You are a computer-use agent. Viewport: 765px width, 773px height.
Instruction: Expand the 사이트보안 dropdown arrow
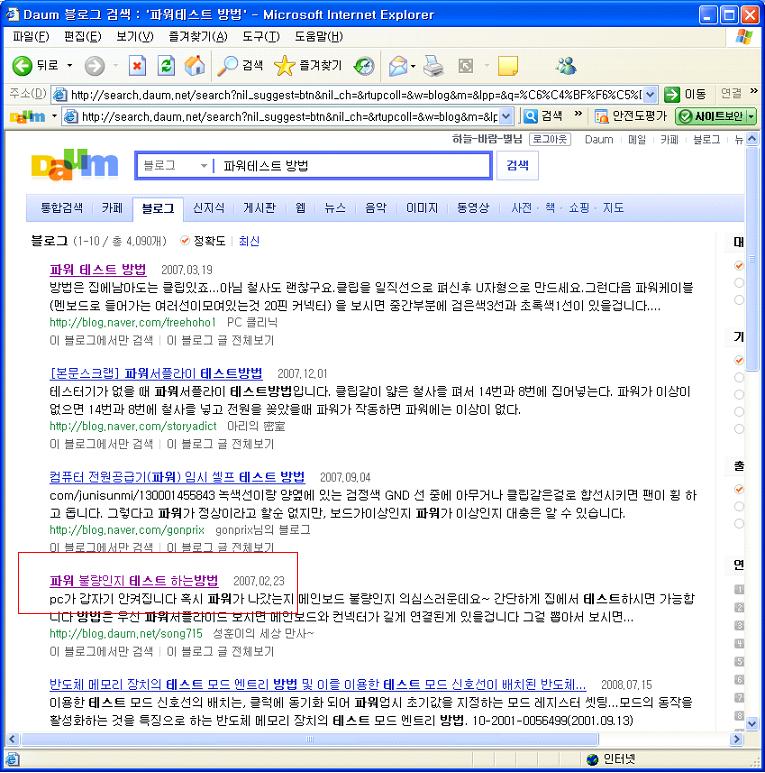(x=751, y=116)
